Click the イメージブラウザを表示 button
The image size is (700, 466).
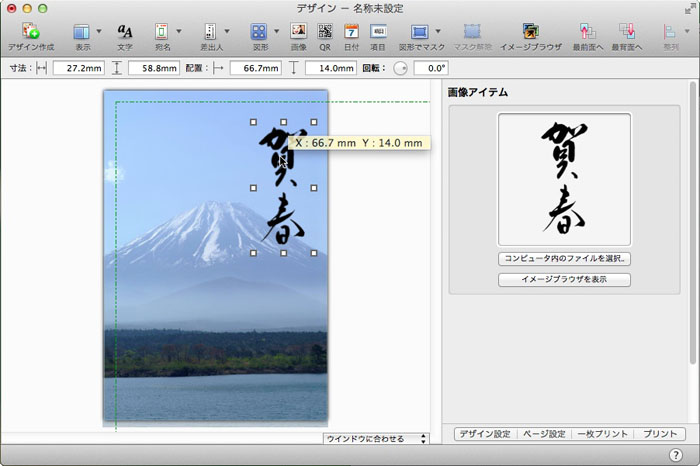[565, 279]
